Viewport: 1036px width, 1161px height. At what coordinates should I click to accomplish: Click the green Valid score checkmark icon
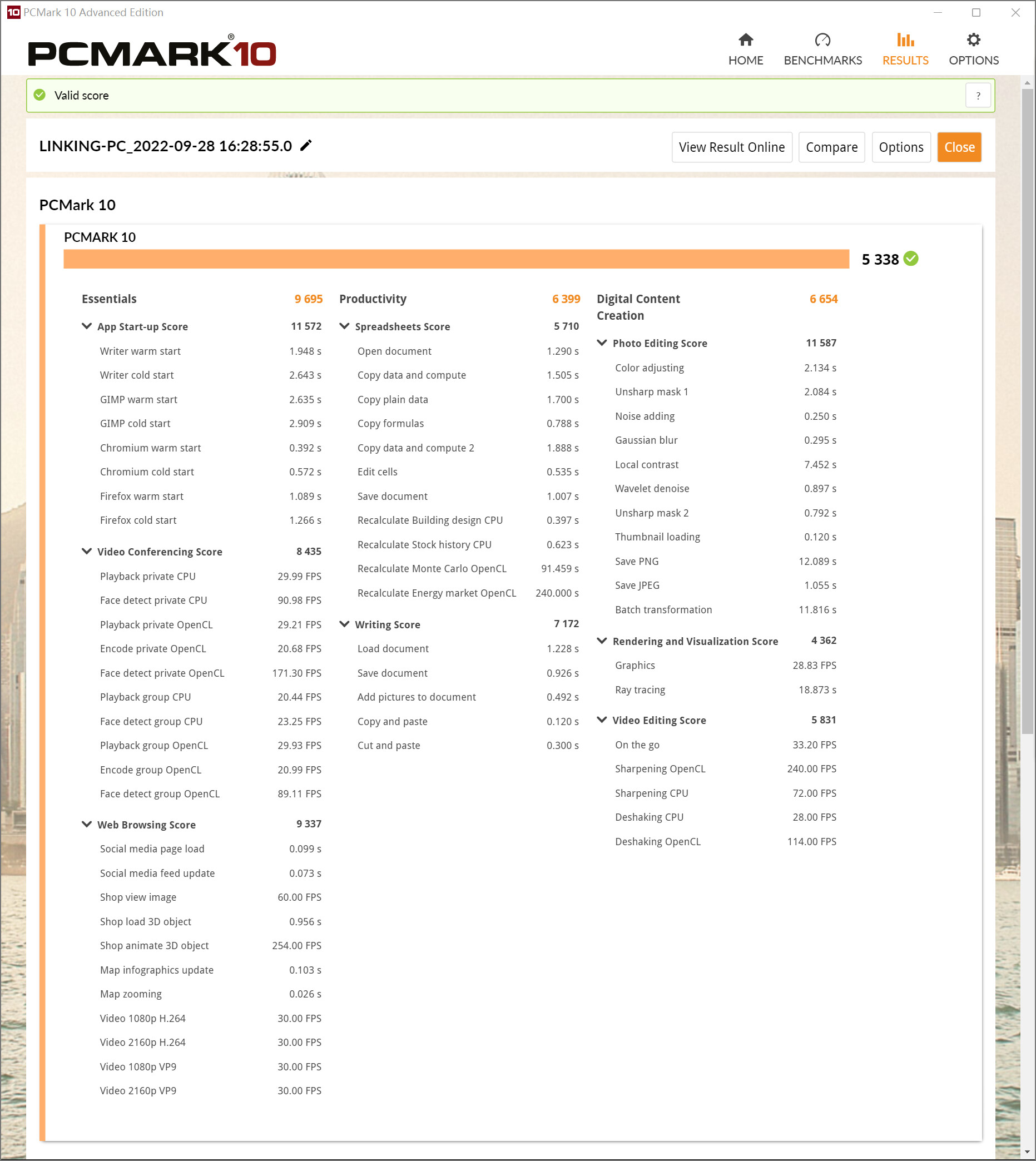click(40, 95)
